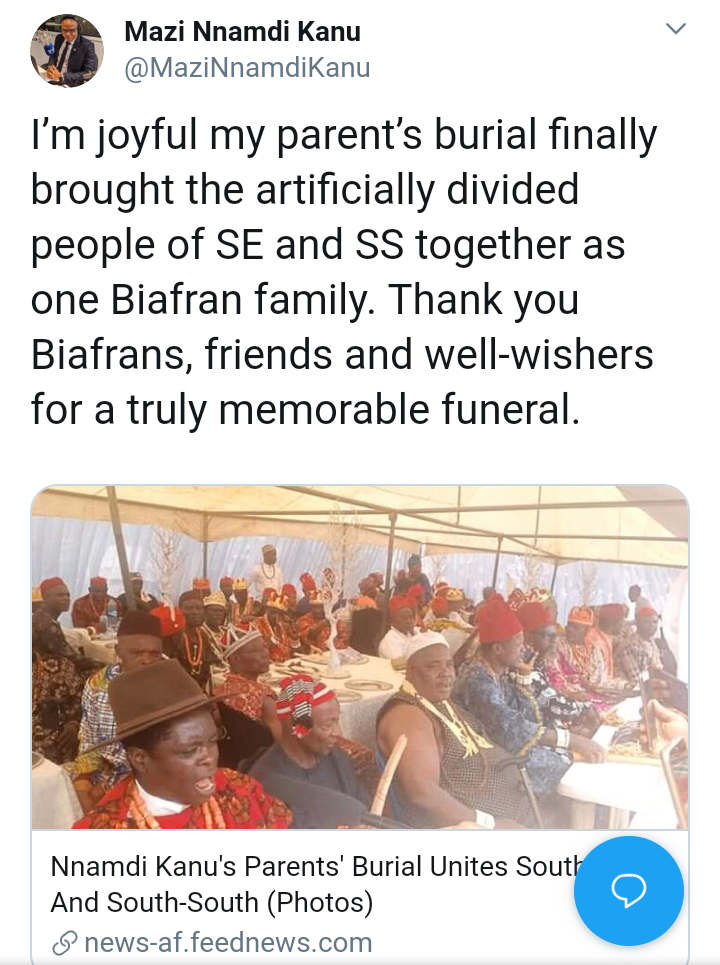Image resolution: width=720 pixels, height=965 pixels.
Task: Open the Mazi Nnamdi Kanu display name
Action: [242, 31]
